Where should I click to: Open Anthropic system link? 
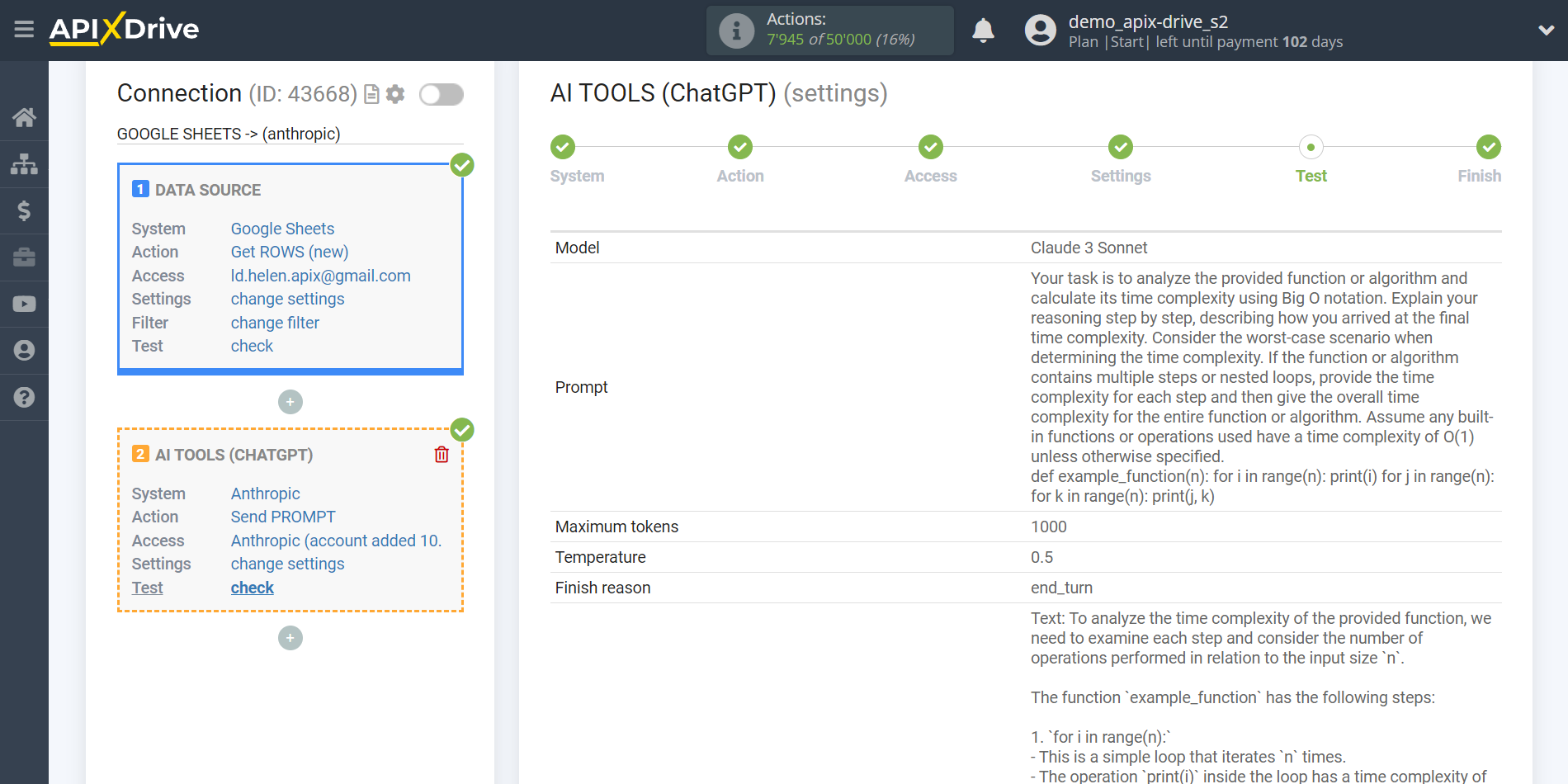coord(266,494)
